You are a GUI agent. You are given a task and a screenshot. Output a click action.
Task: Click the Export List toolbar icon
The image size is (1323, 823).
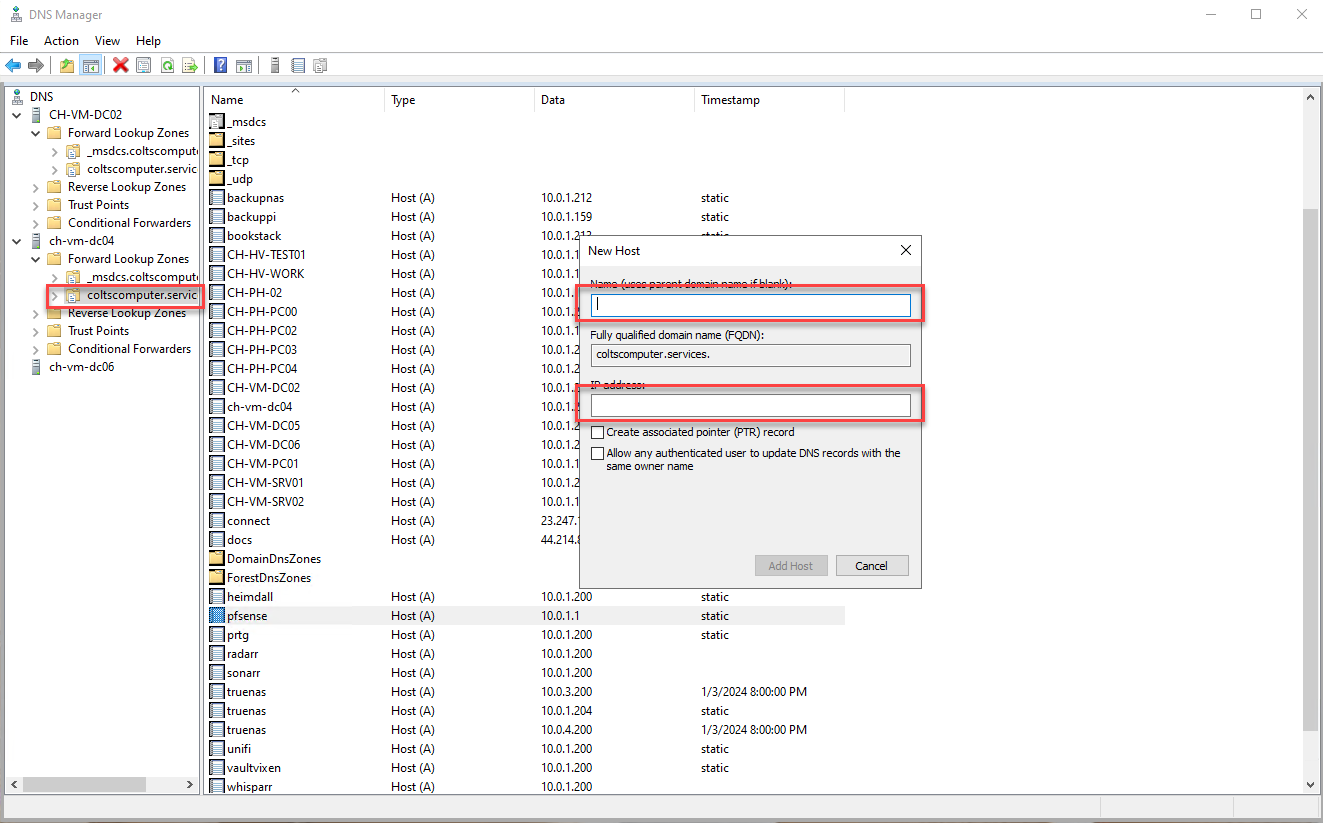(x=190, y=65)
